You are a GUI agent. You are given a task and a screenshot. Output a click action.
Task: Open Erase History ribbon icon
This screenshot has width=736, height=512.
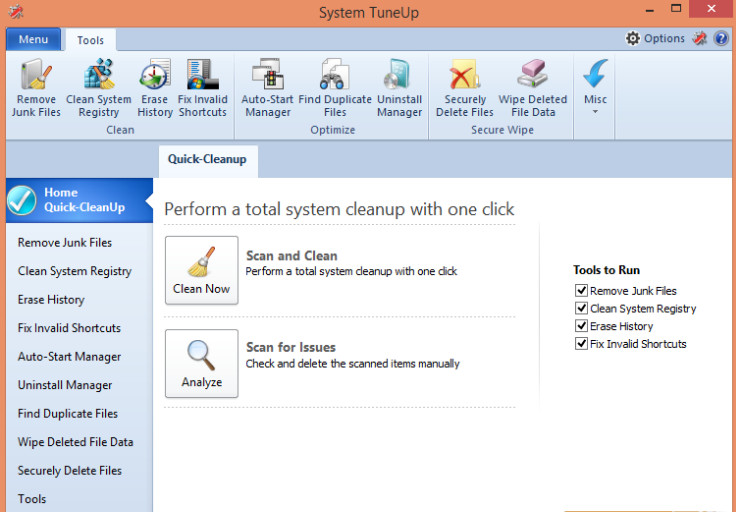point(154,88)
